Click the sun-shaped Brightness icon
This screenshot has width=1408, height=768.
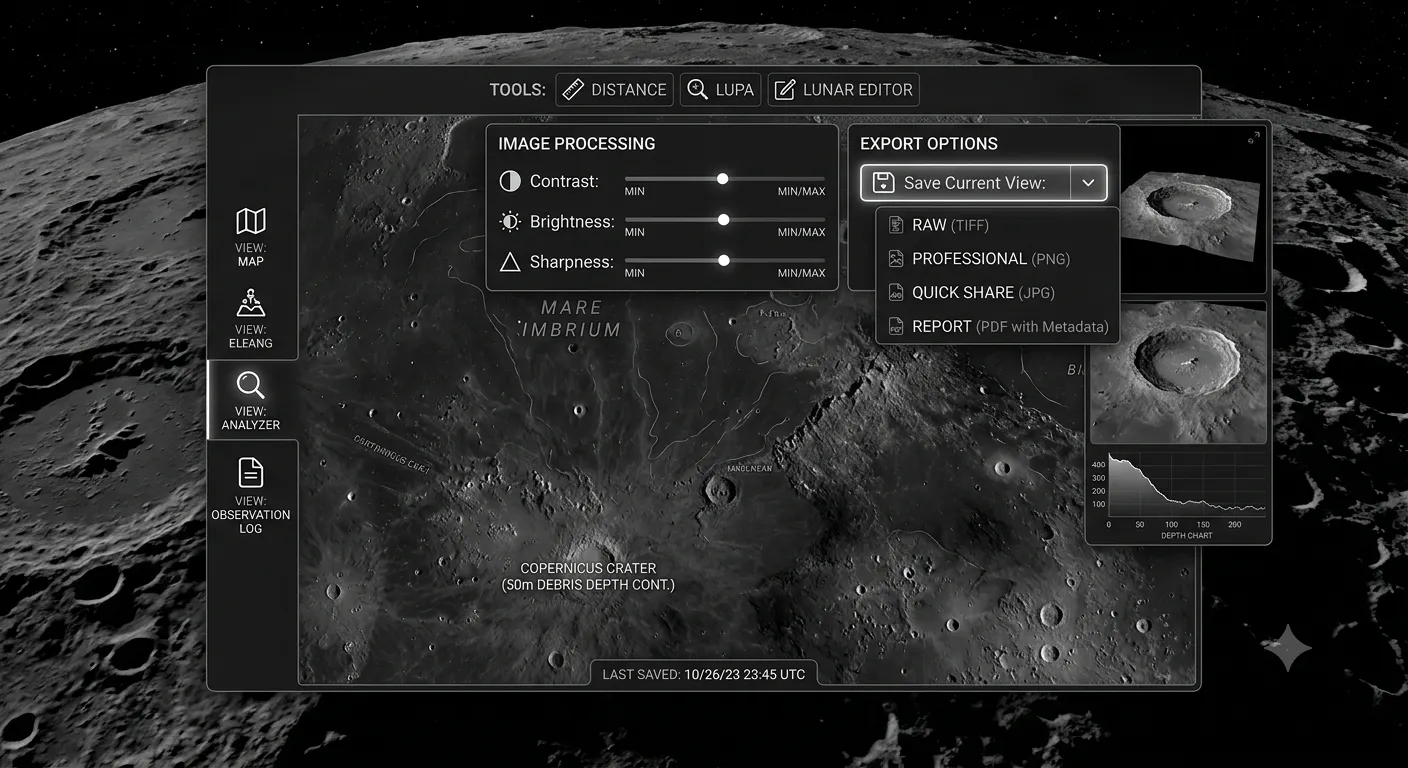510,221
